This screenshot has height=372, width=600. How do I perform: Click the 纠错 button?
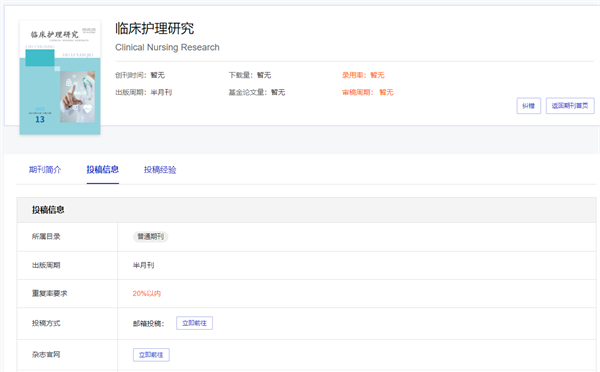[x=528, y=106]
